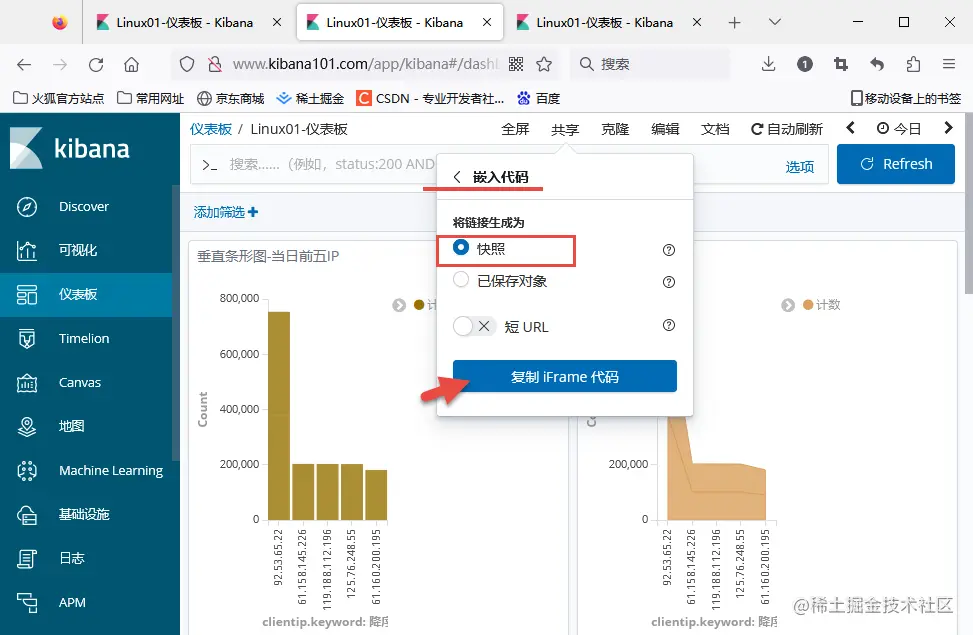Open the 稀土掘金 bookmark

310,98
